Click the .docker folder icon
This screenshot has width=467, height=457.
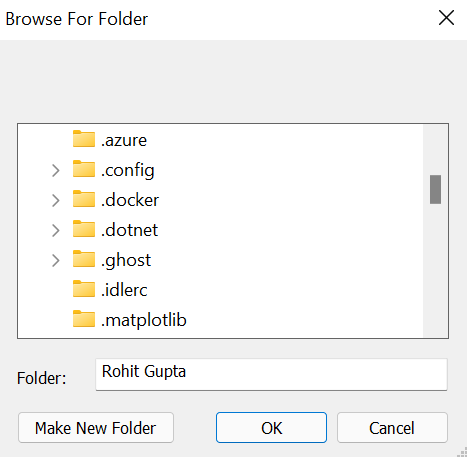84,199
